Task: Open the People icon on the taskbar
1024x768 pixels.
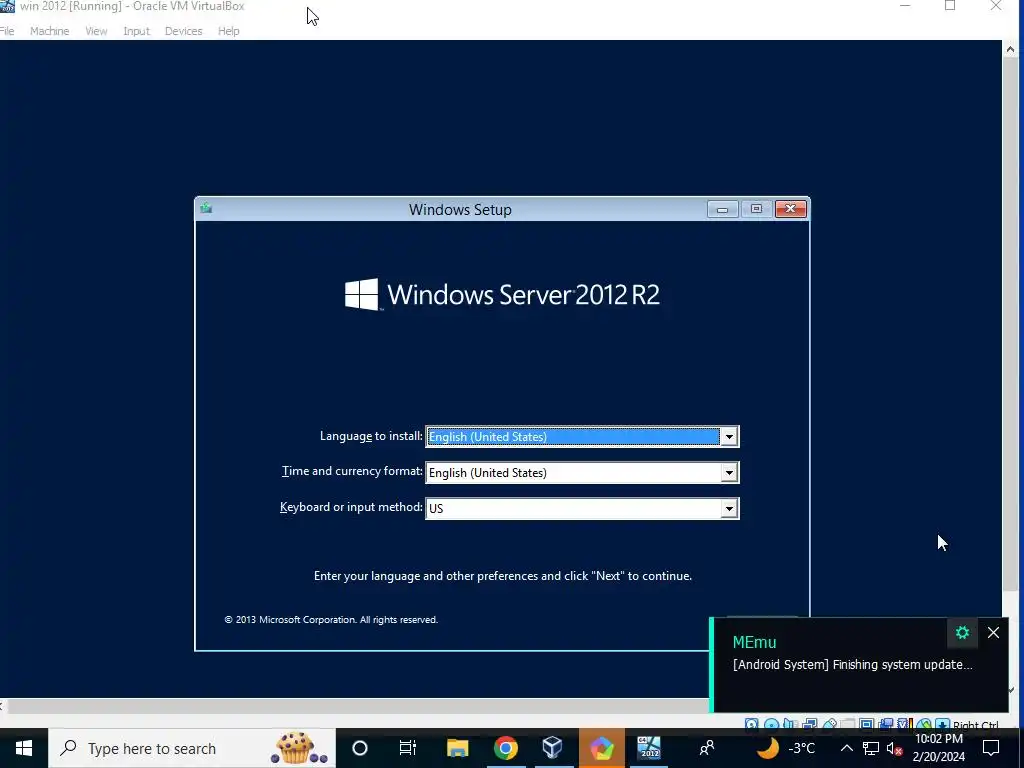Action: 707,748
